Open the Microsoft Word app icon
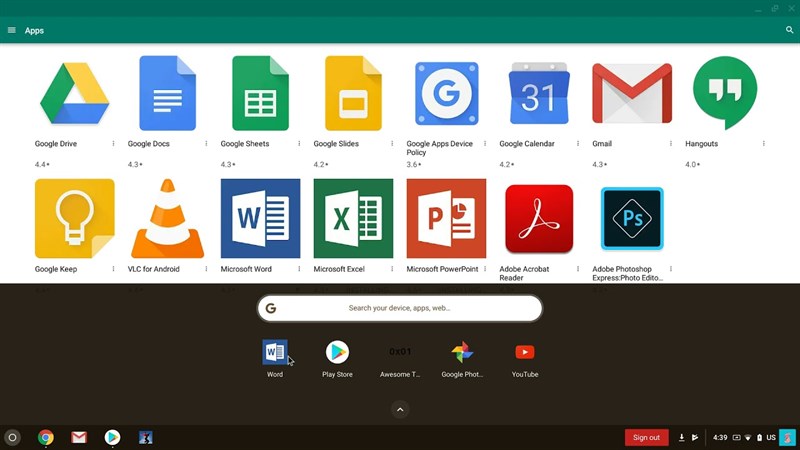800x450 pixels. [260, 218]
